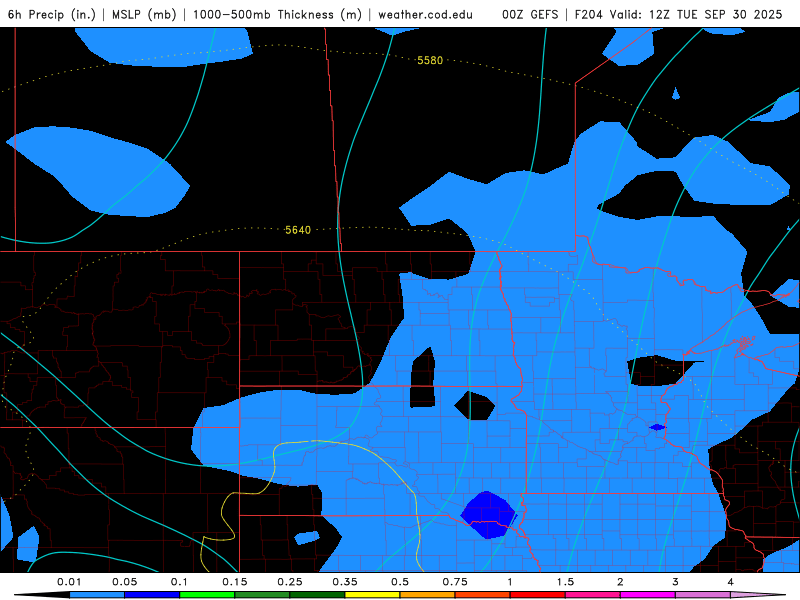Click the legend value 4

731,582
